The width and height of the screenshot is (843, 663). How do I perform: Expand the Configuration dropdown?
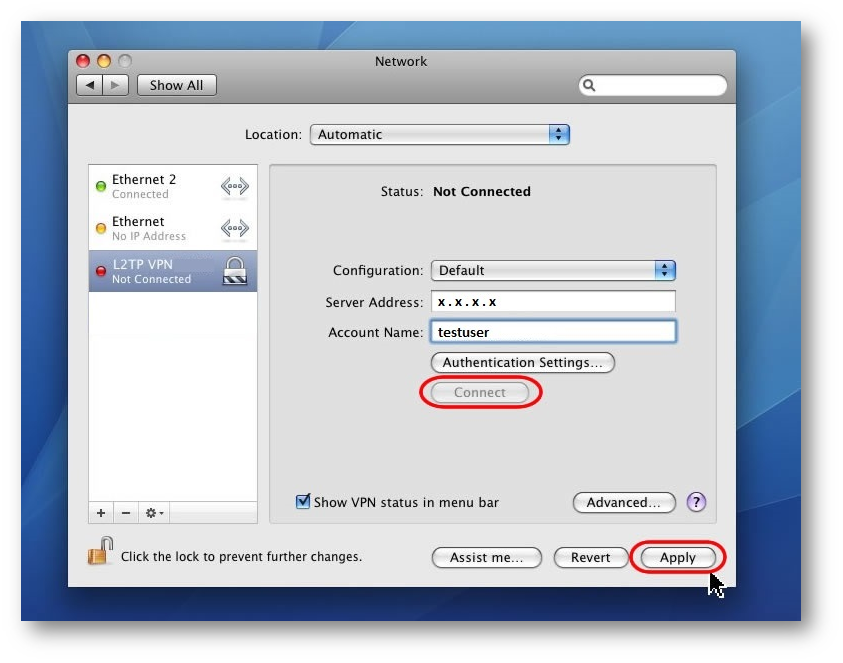(553, 271)
